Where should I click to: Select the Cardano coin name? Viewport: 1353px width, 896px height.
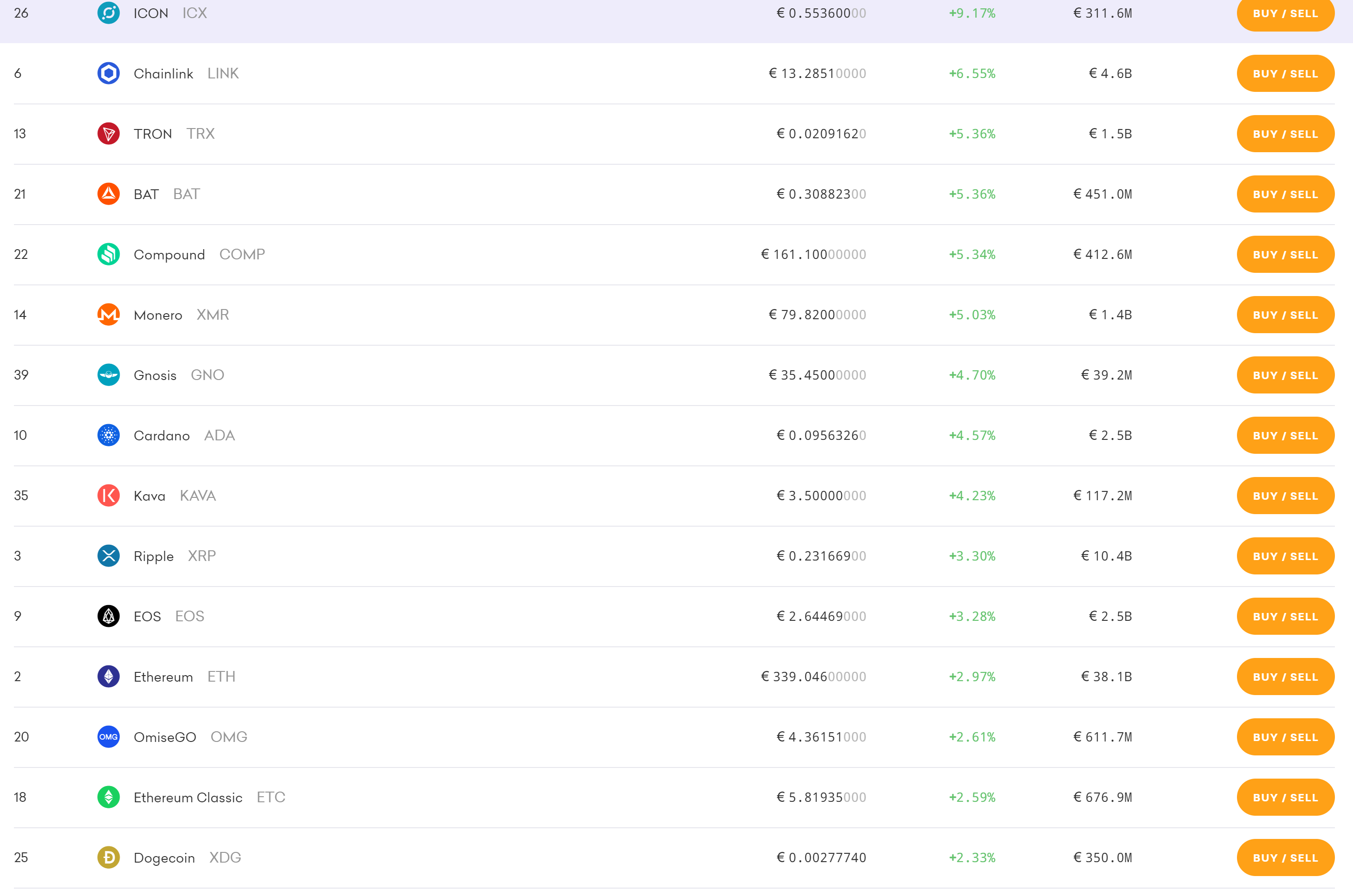tap(162, 435)
